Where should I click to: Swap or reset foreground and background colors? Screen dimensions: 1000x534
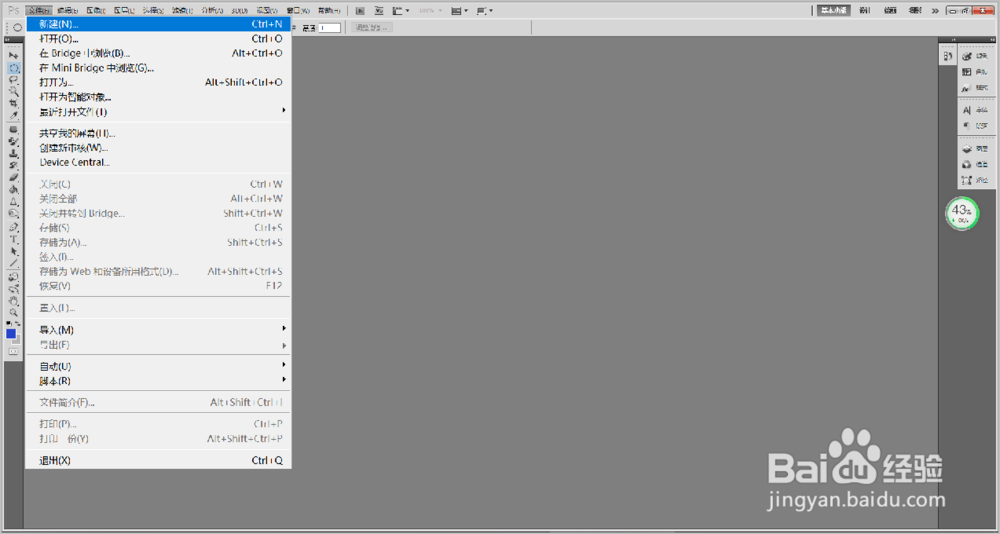(13, 323)
